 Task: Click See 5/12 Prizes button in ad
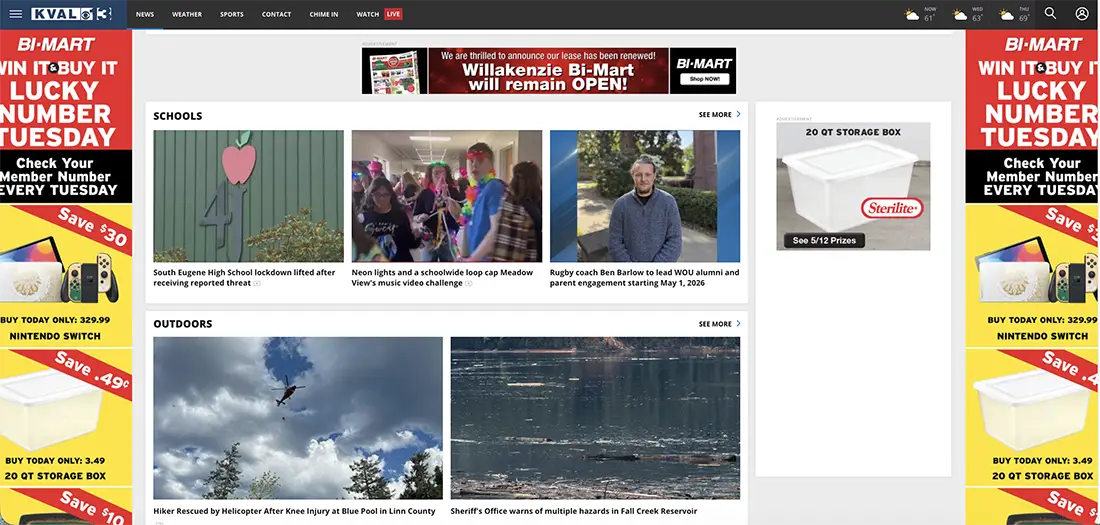[824, 240]
